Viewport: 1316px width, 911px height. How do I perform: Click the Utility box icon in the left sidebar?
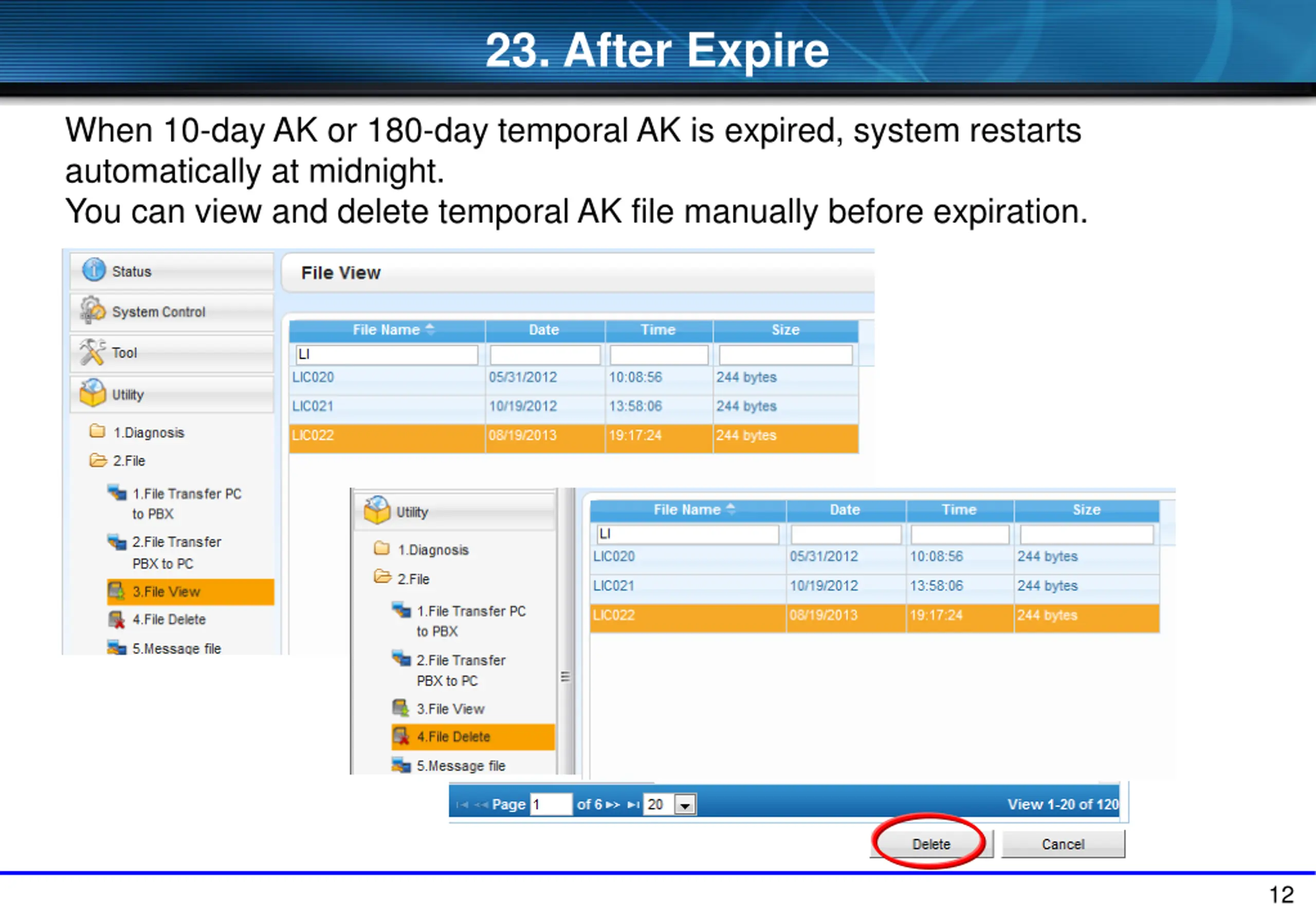pos(93,393)
